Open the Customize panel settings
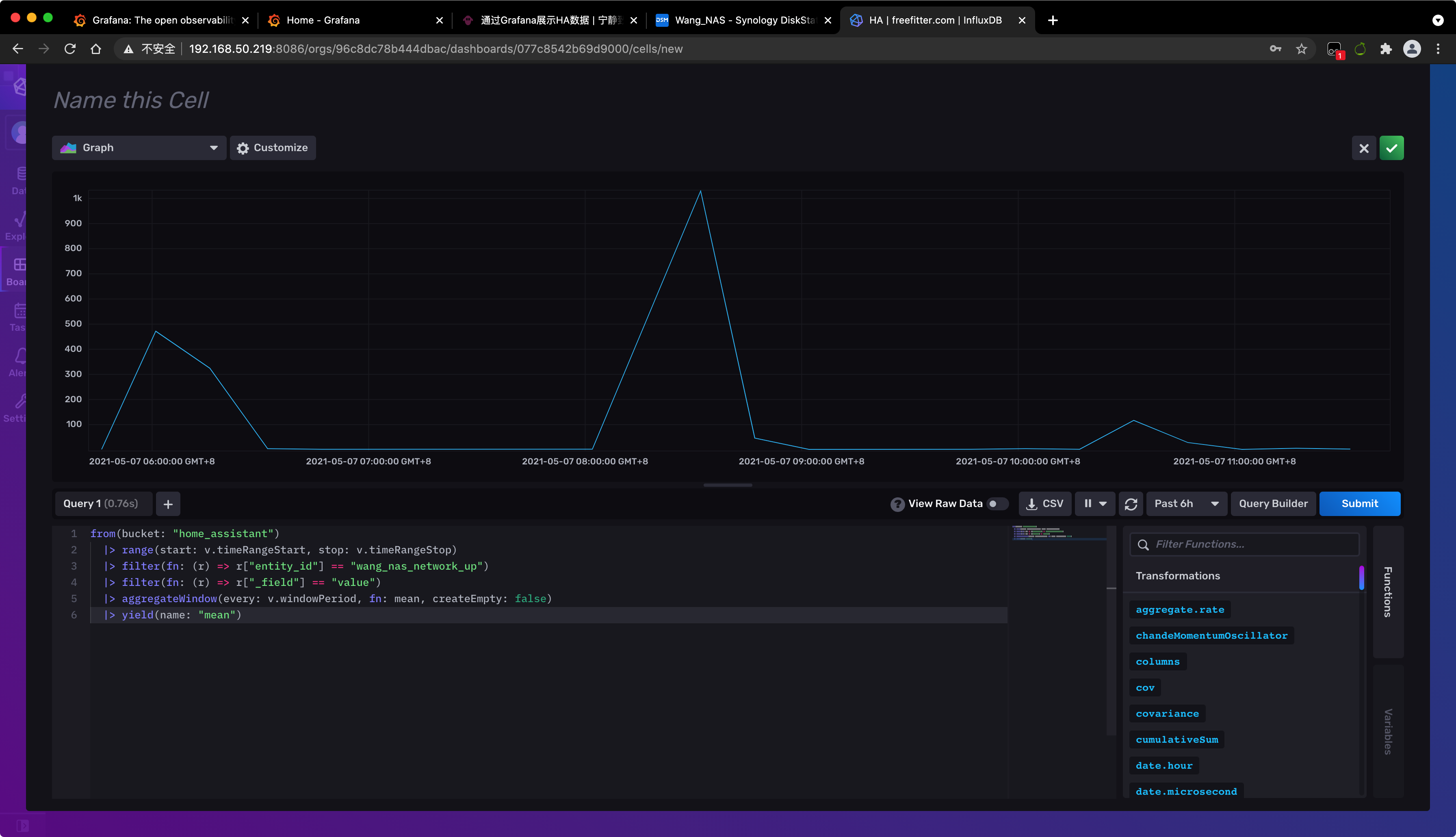 272,147
